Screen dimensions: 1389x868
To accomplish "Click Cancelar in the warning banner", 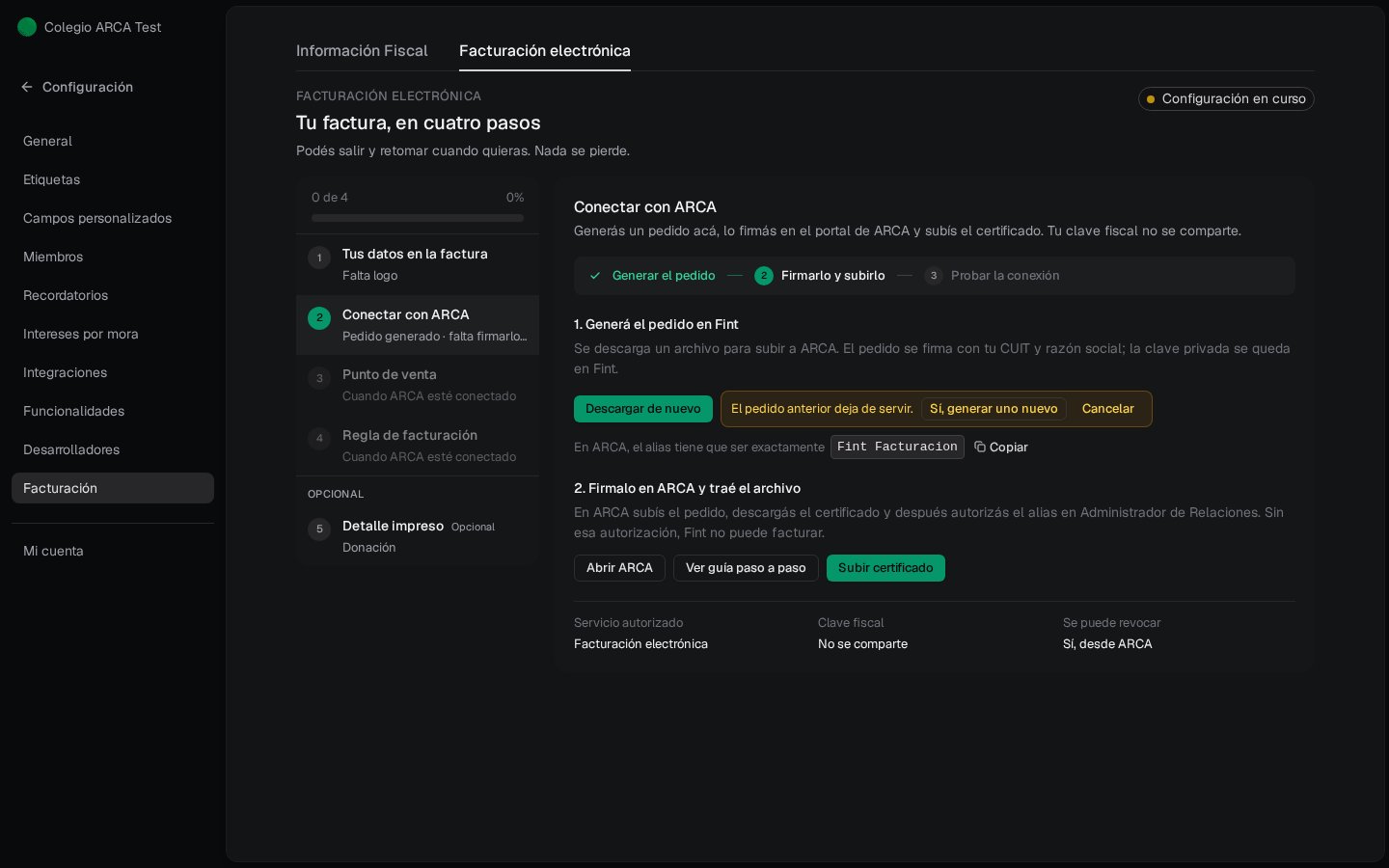I will (1108, 409).
